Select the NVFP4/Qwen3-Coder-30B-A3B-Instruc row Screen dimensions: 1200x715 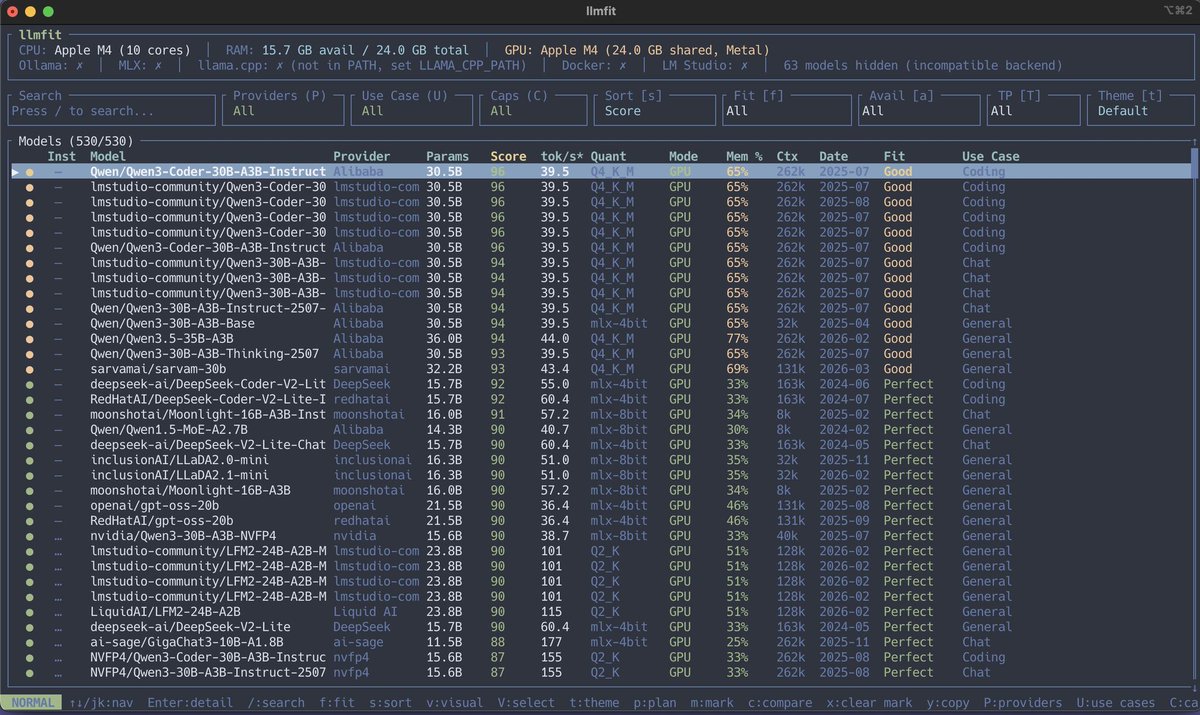click(601, 657)
